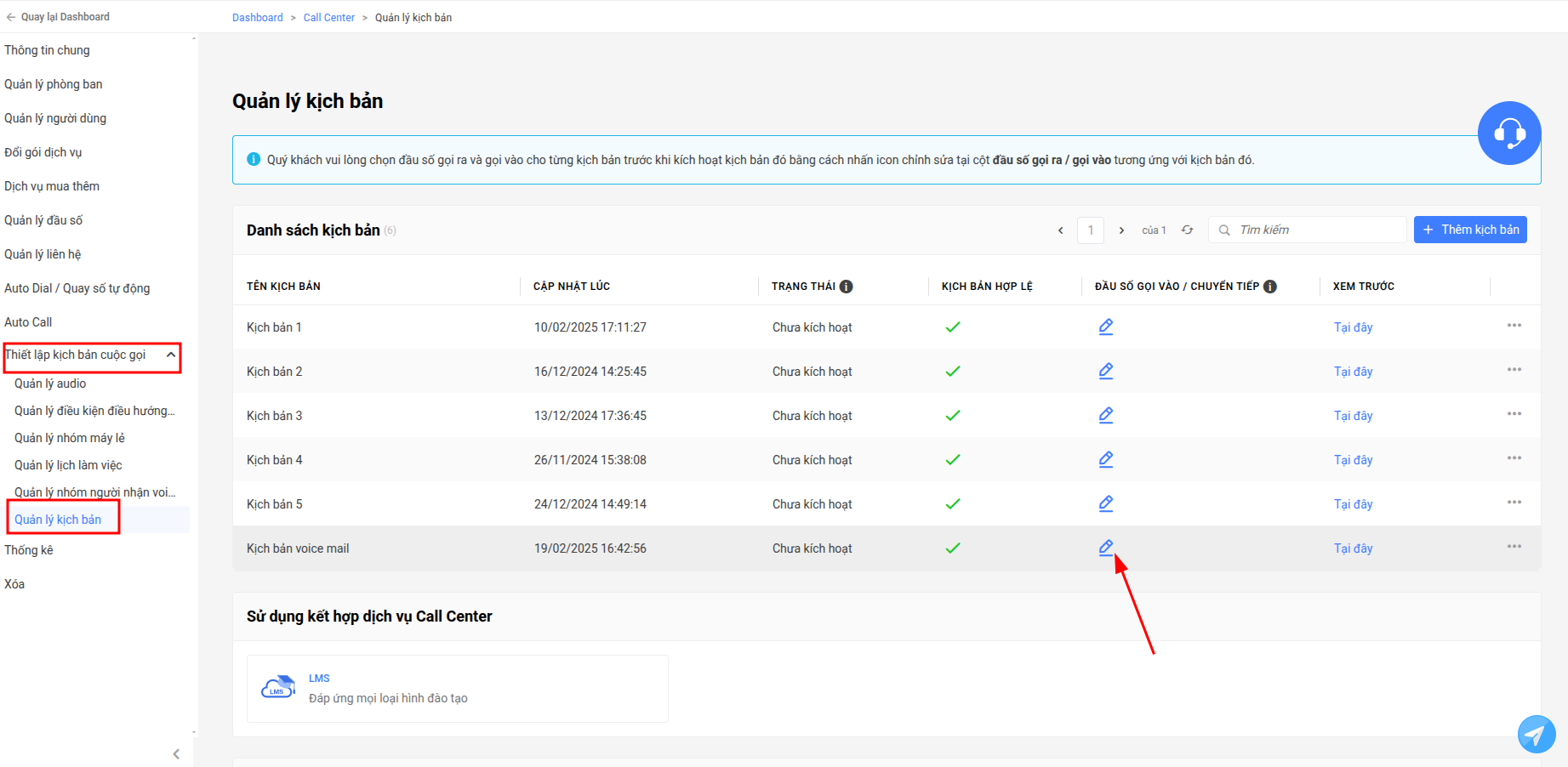Open Tại đây preview for Kịch bản voice mail
Viewport: 1568px width, 767px height.
(x=1354, y=548)
